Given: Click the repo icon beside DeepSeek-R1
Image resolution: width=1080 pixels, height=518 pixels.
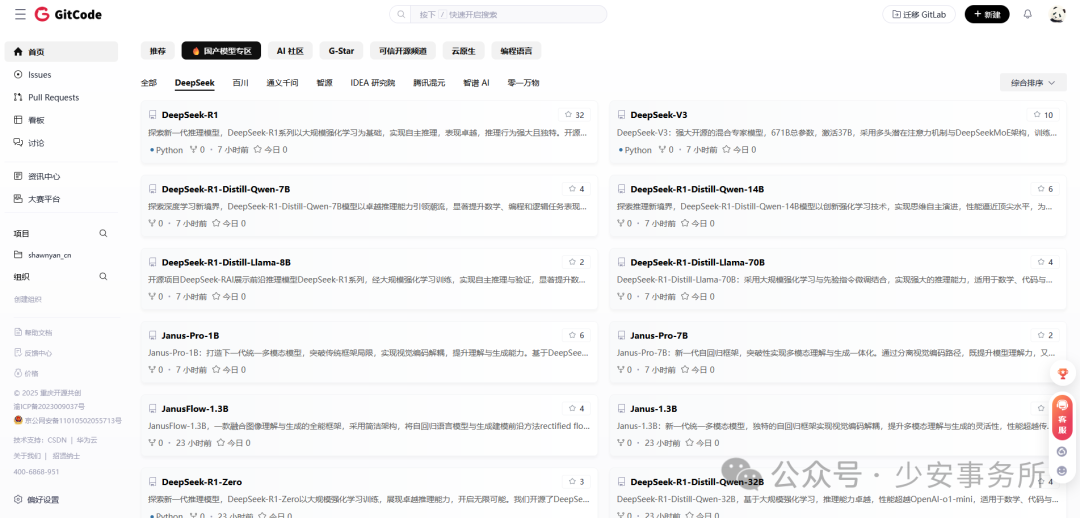Looking at the screenshot, I should (153, 115).
